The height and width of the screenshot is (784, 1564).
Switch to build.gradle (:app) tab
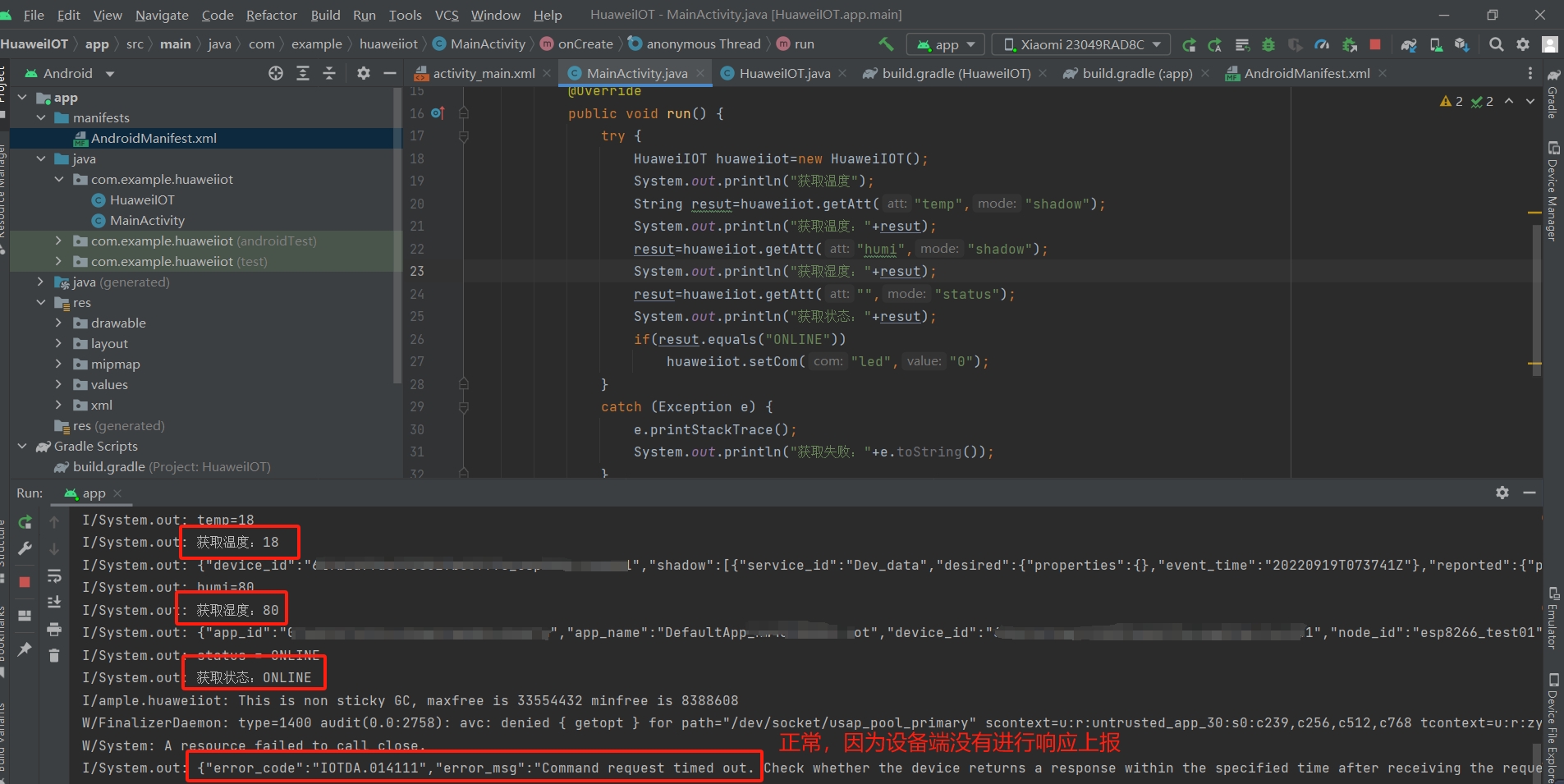click(1136, 73)
